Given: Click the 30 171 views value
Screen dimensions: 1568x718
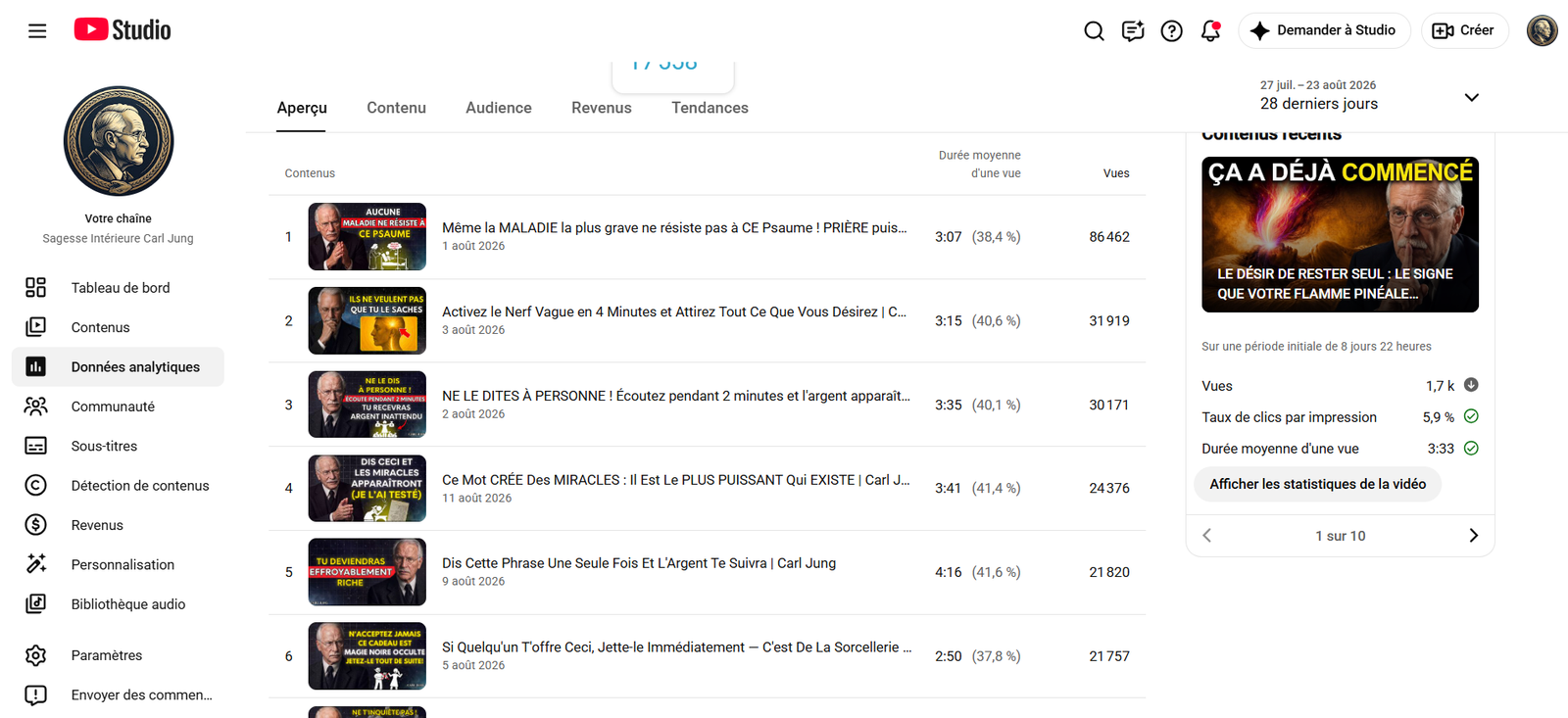Looking at the screenshot, I should (x=1109, y=405).
